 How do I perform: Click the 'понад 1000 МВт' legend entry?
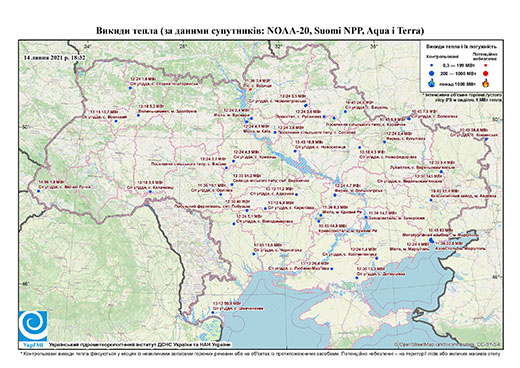click(456, 84)
